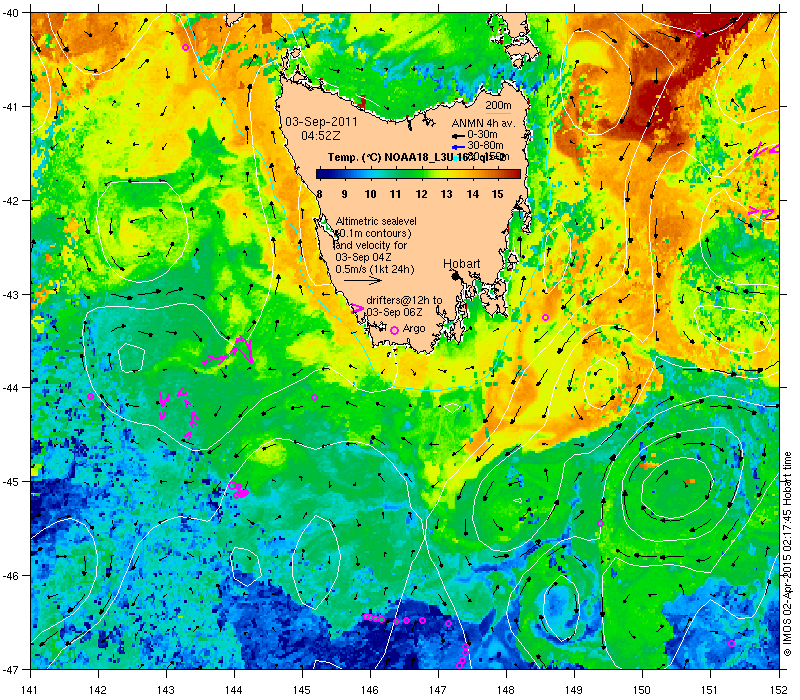
Task: Click the '200m' depth contour label
Action: [498, 106]
